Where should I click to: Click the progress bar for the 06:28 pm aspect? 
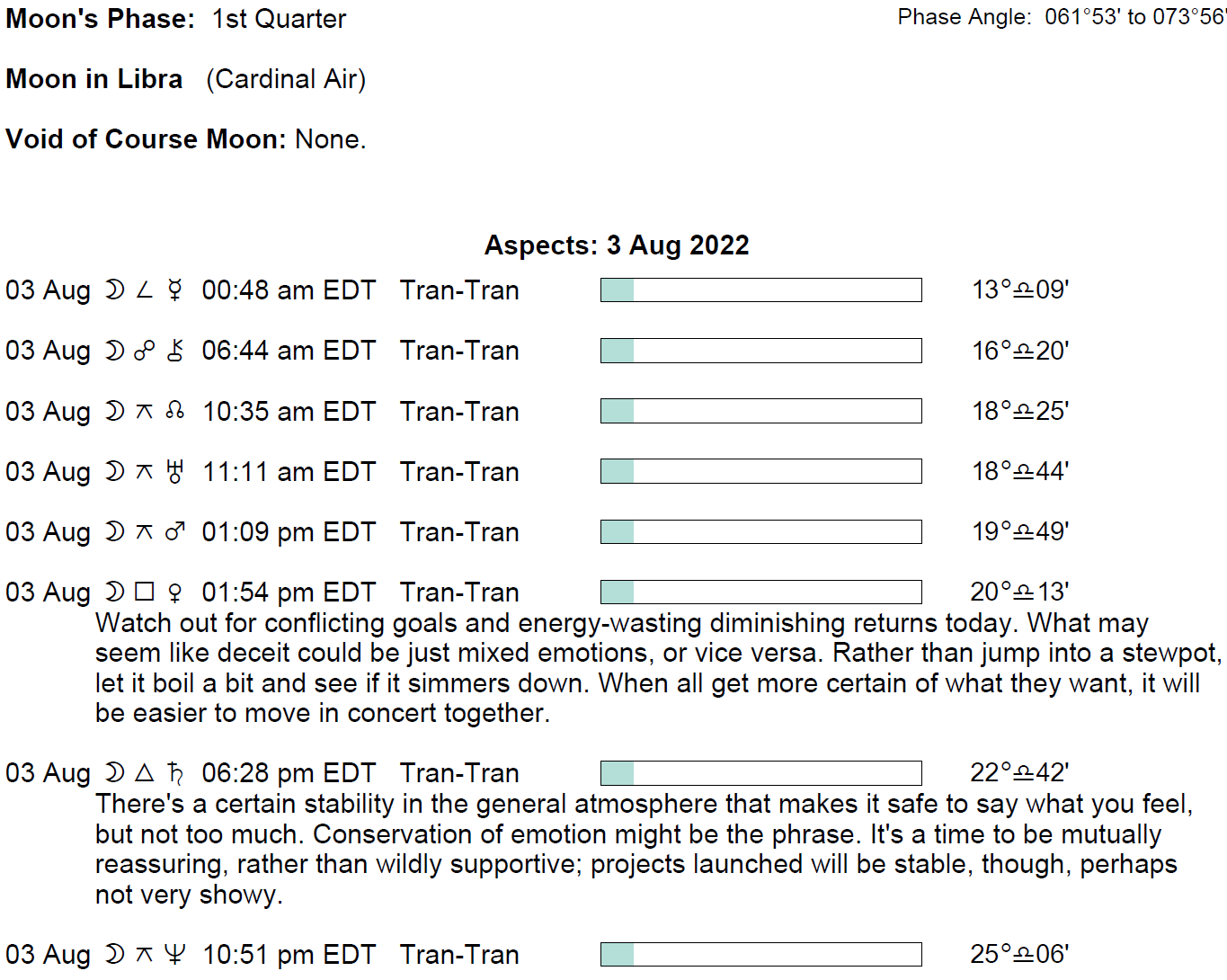pyautogui.click(x=760, y=773)
